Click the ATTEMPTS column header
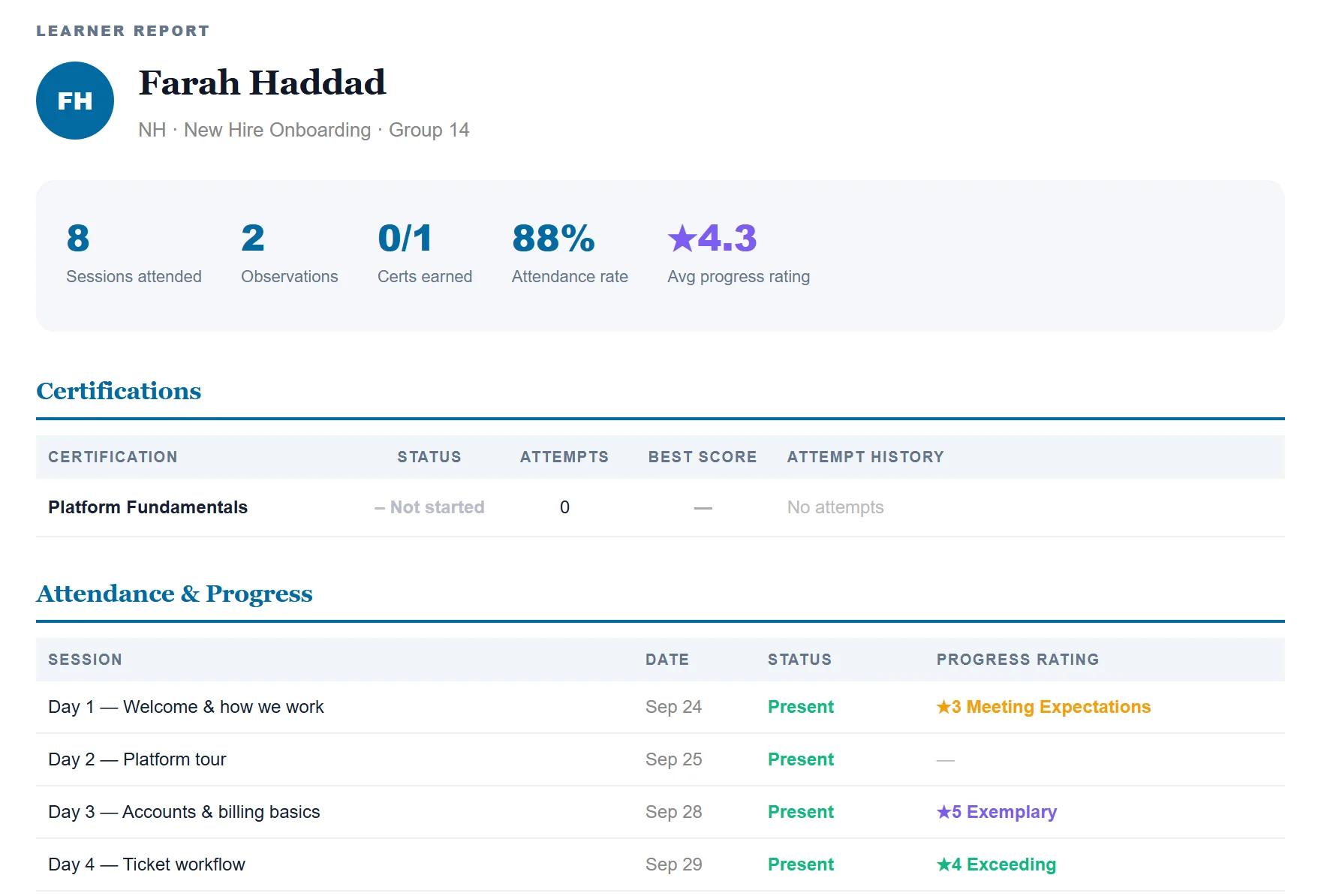This screenshot has width=1321, height=896. click(564, 457)
